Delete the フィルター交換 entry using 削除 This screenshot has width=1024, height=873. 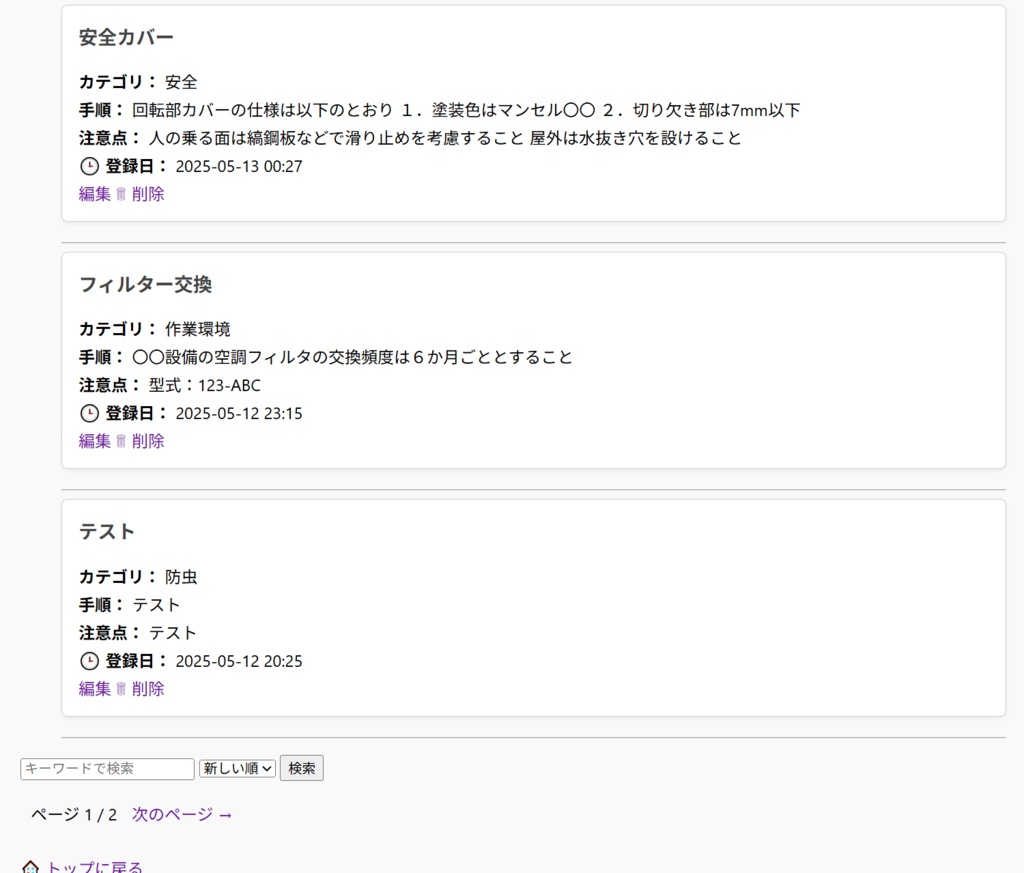click(x=147, y=441)
